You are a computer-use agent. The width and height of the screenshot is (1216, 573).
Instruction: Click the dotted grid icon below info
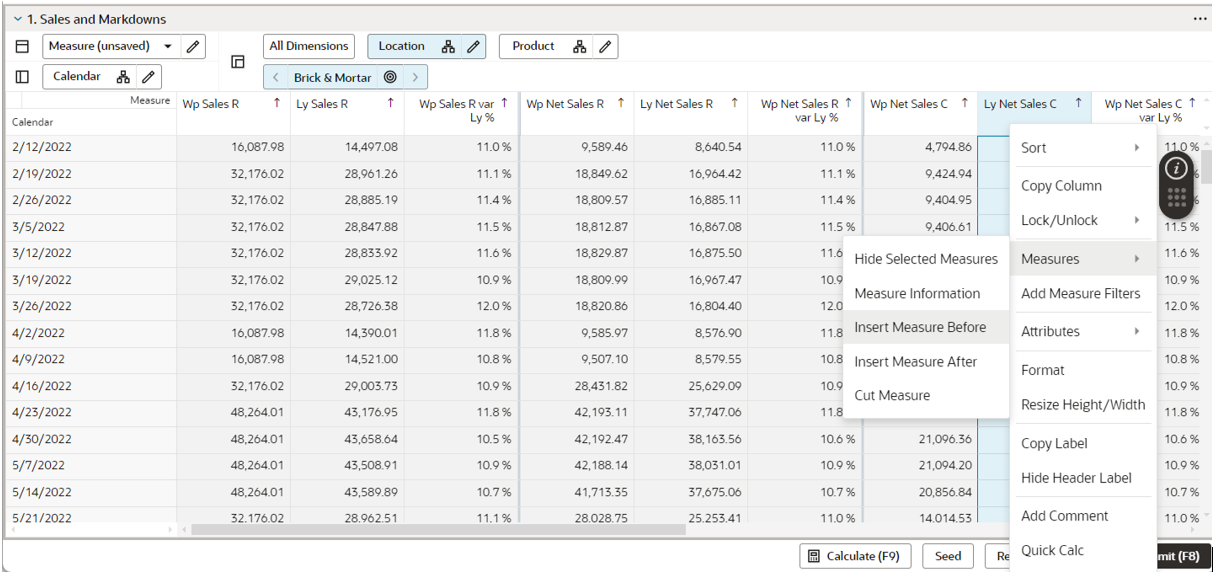[1176, 198]
